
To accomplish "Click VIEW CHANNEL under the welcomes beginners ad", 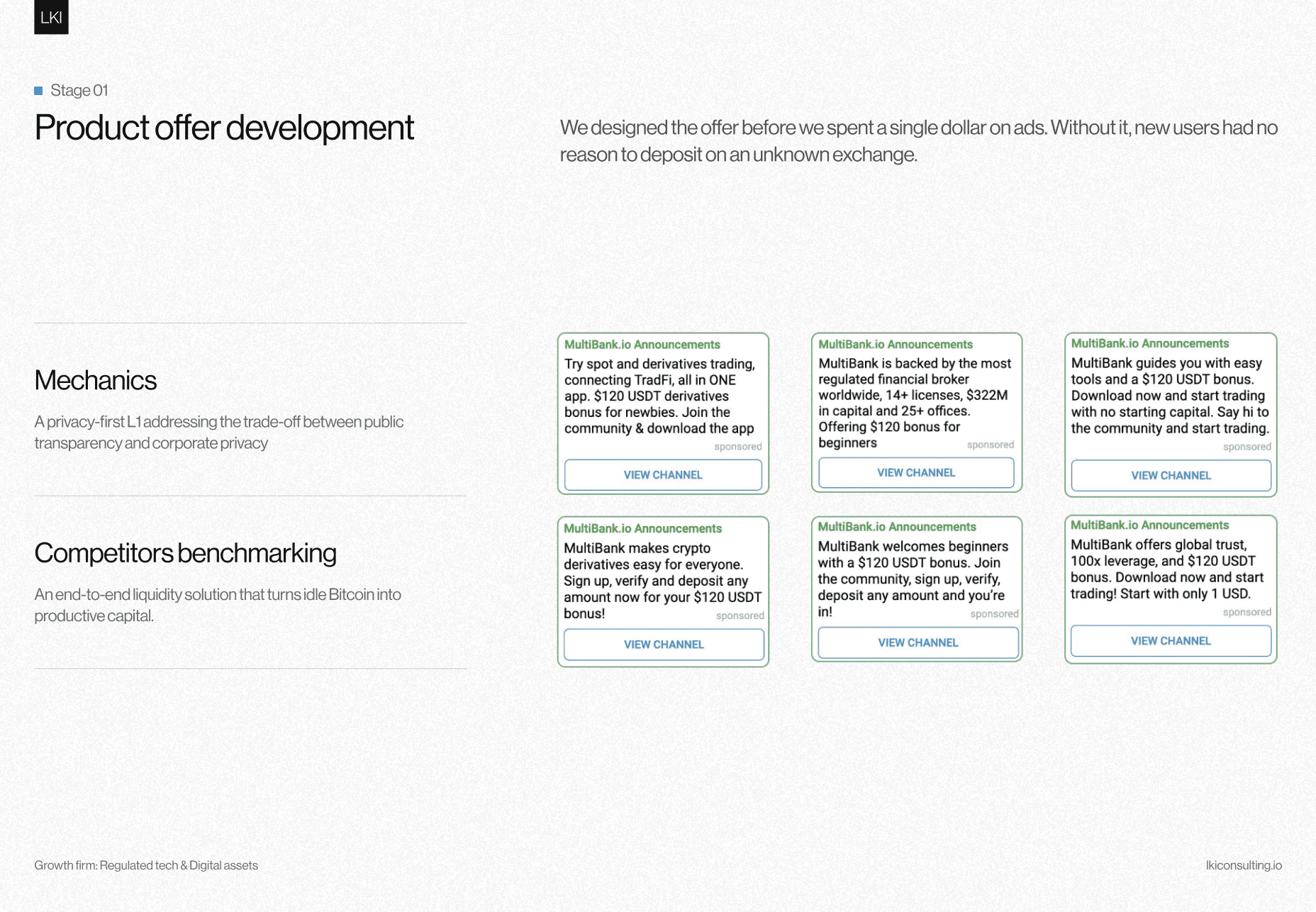I will (918, 643).
